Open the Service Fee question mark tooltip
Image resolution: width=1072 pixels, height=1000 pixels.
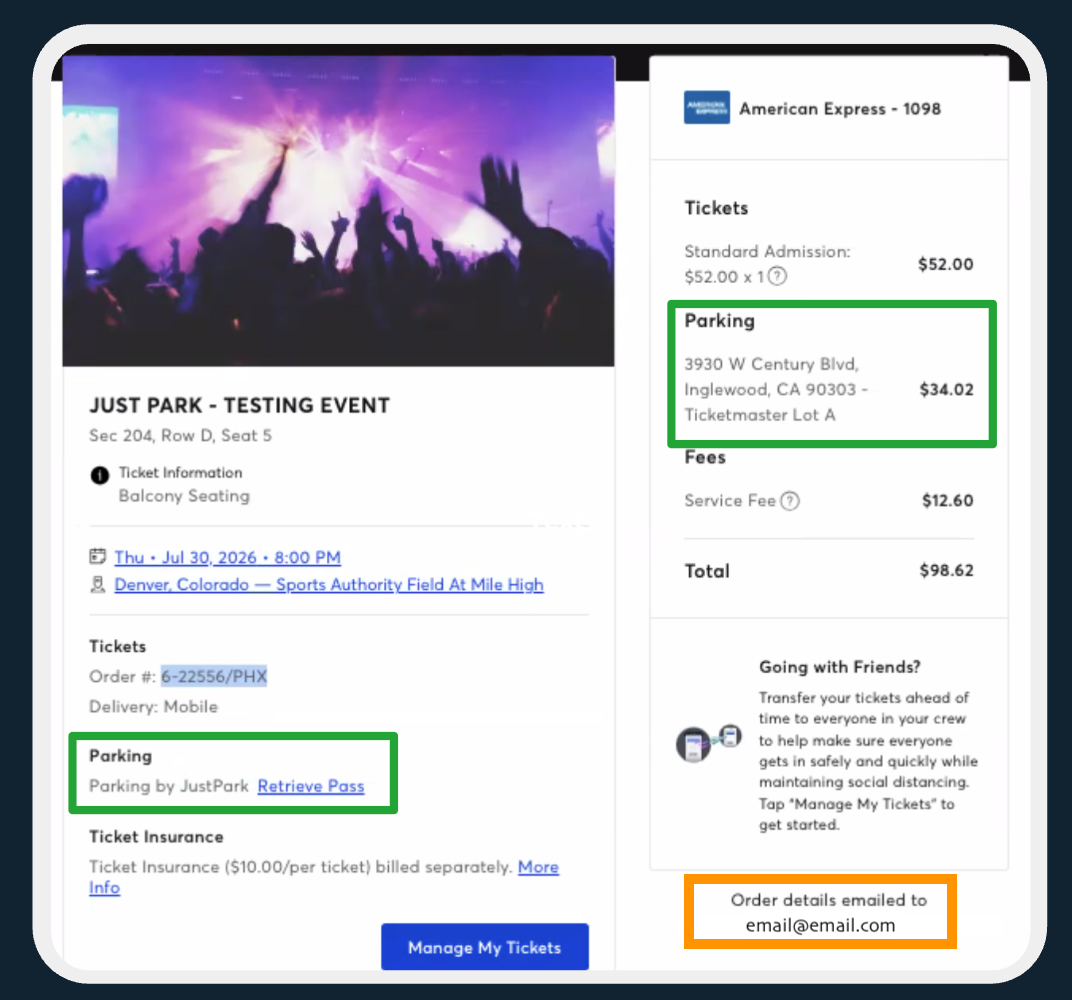click(x=790, y=501)
